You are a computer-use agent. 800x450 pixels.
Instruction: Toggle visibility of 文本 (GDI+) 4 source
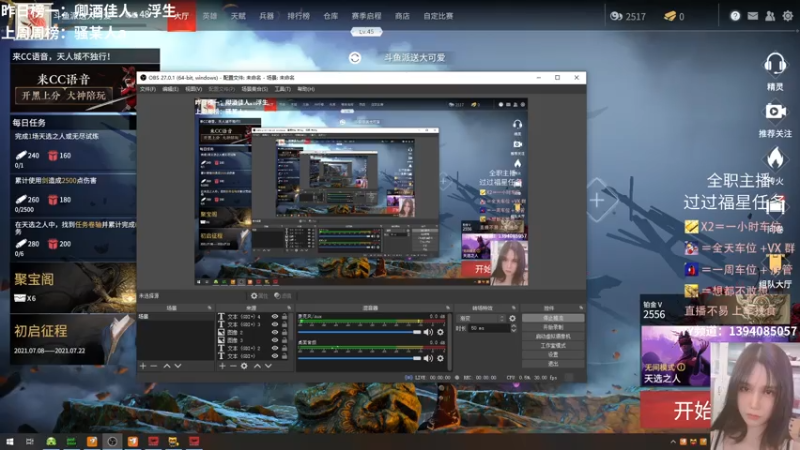(x=275, y=316)
